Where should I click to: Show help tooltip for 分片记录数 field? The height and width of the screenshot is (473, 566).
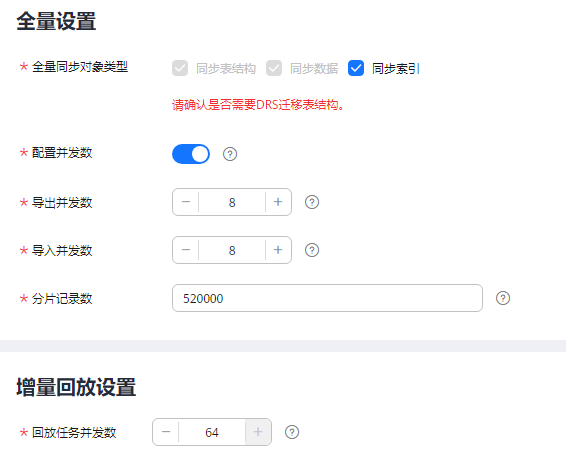tap(503, 298)
